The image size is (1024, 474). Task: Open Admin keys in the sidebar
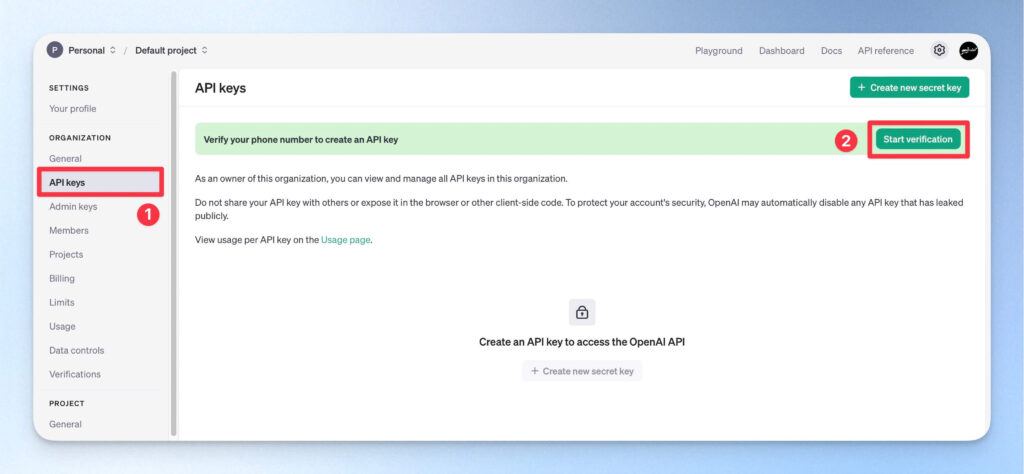[73, 206]
